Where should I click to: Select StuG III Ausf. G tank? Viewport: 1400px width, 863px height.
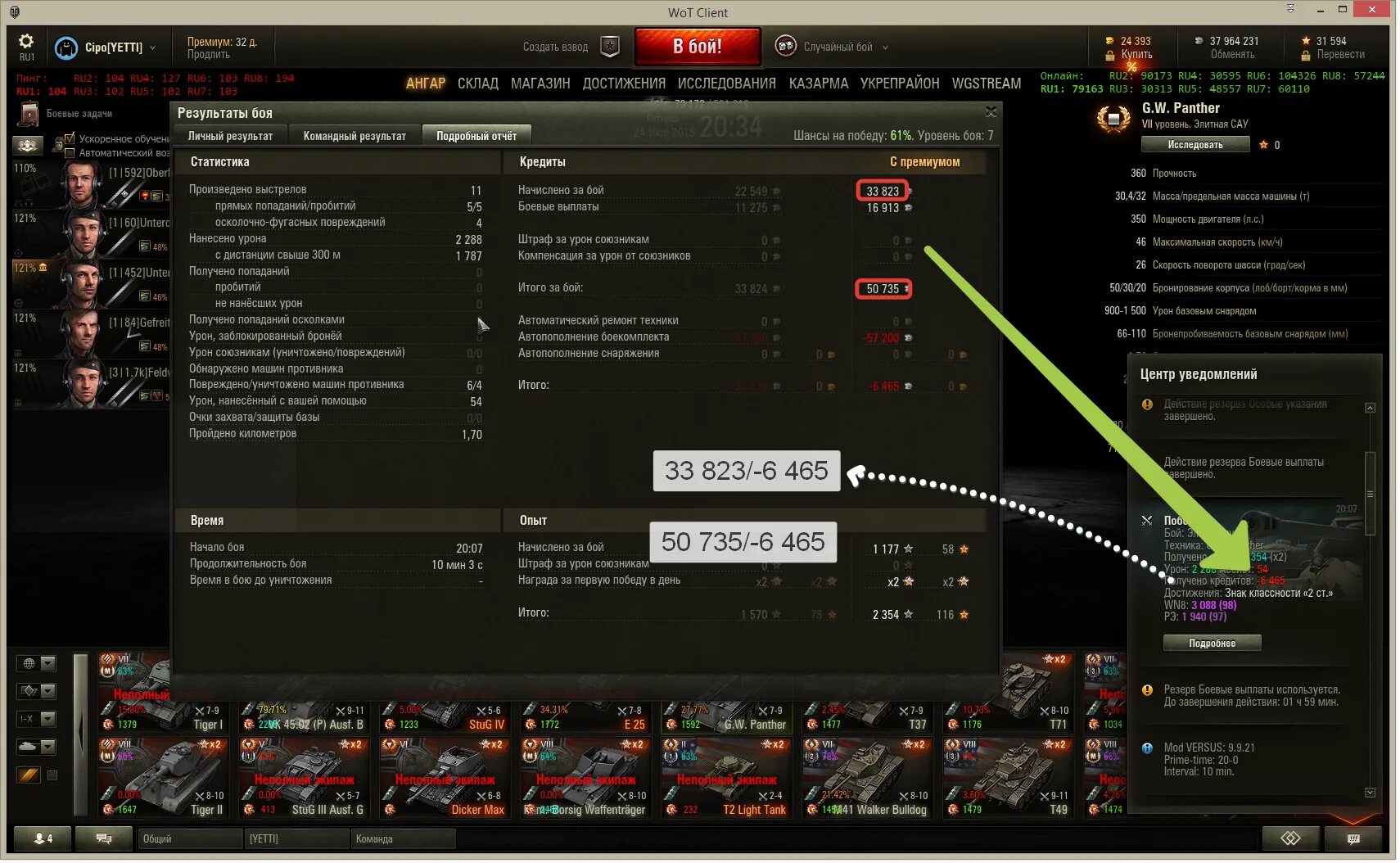pos(303,778)
